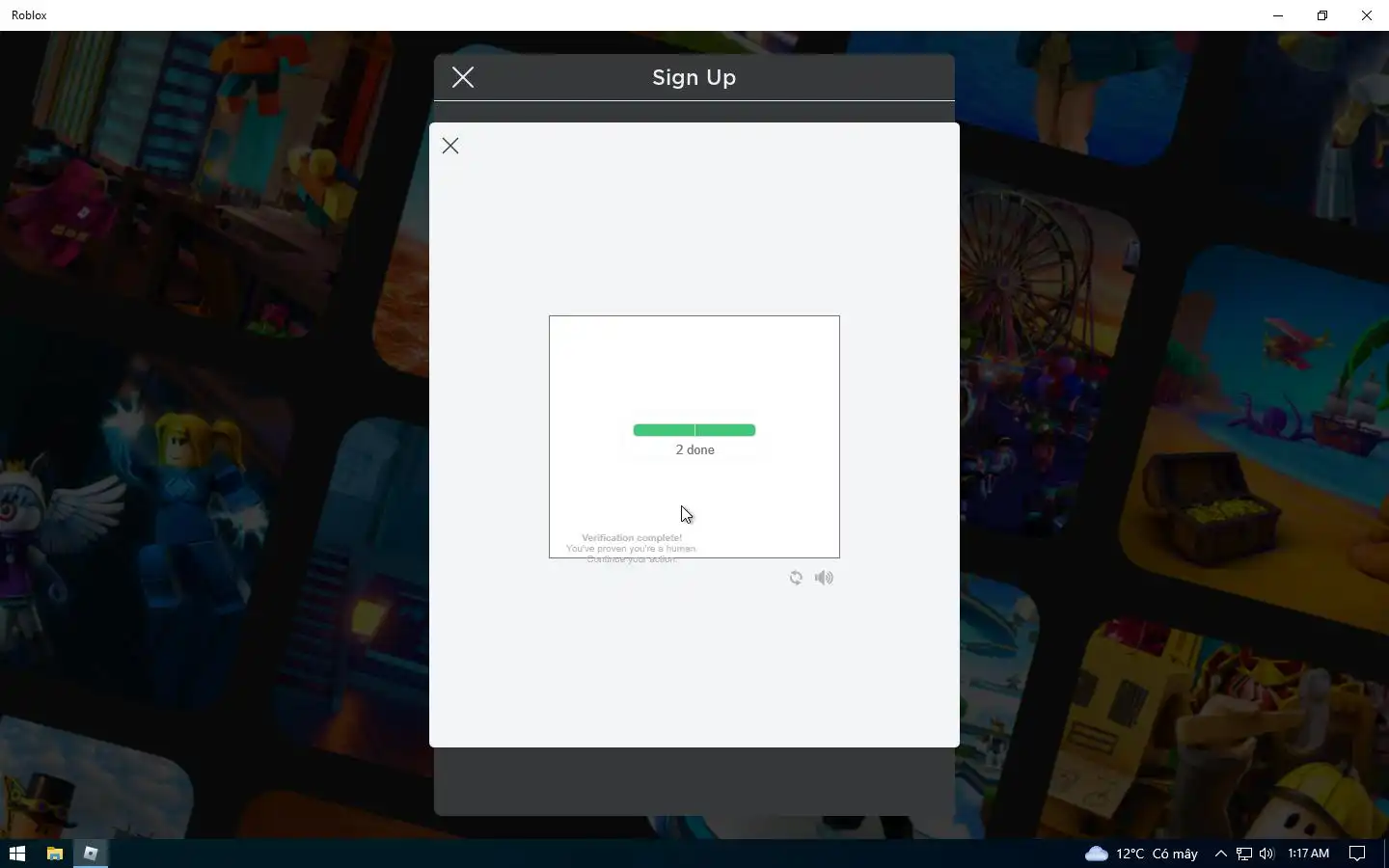Select the Roblox taskbar app icon
The height and width of the screenshot is (868, 1389).
[91, 854]
